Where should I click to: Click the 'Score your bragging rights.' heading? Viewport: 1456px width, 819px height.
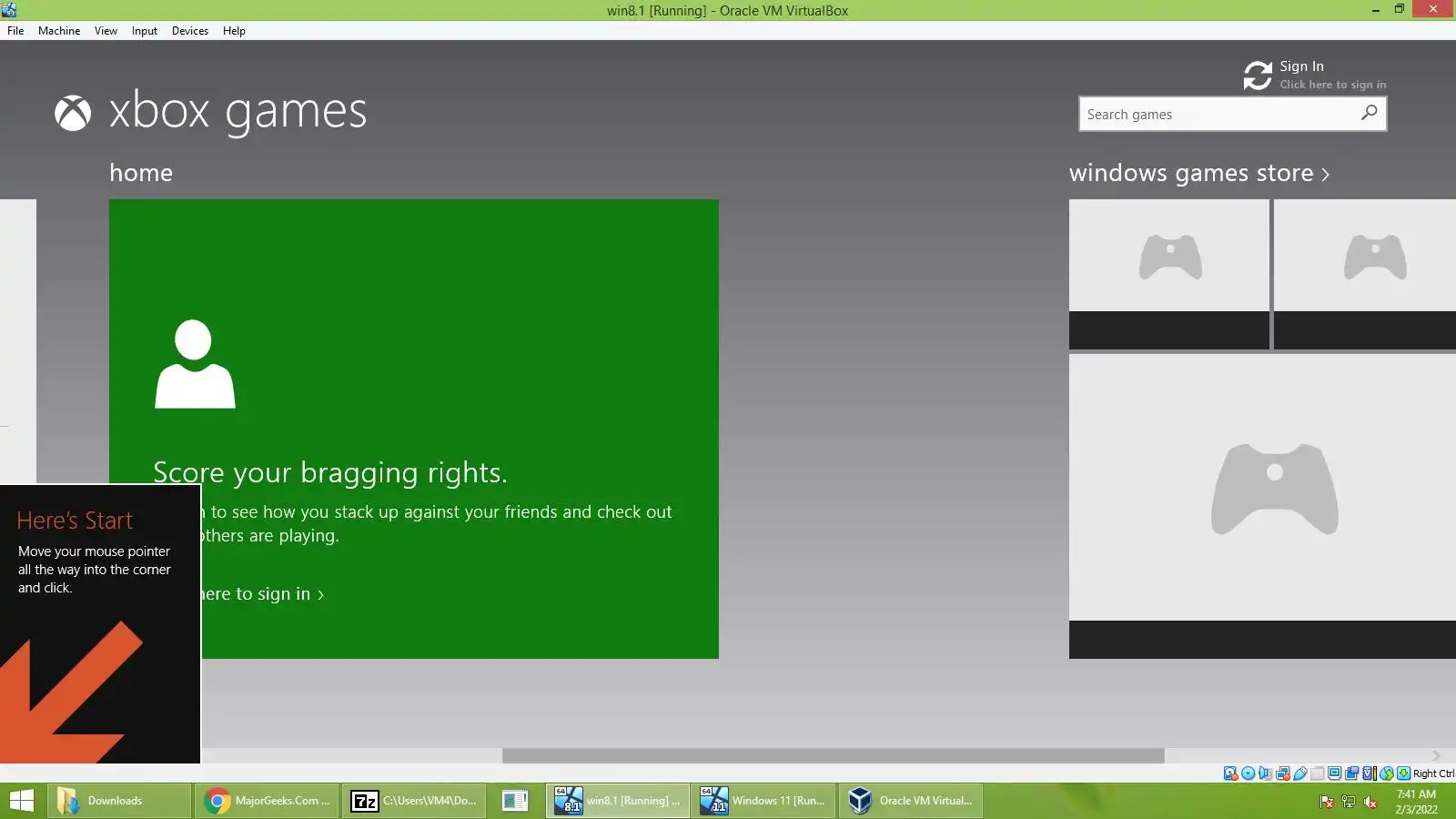pos(330,472)
